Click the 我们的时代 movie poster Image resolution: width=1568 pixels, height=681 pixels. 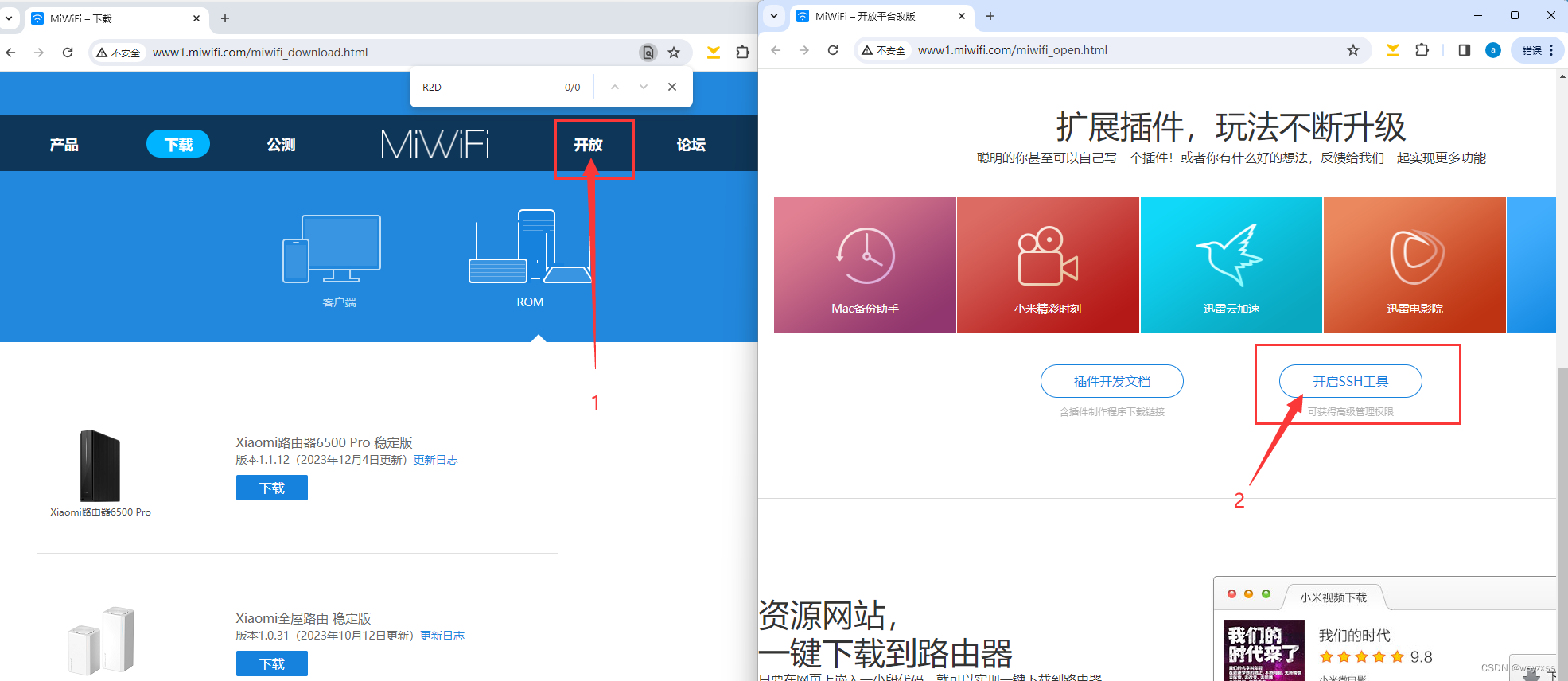1264,650
